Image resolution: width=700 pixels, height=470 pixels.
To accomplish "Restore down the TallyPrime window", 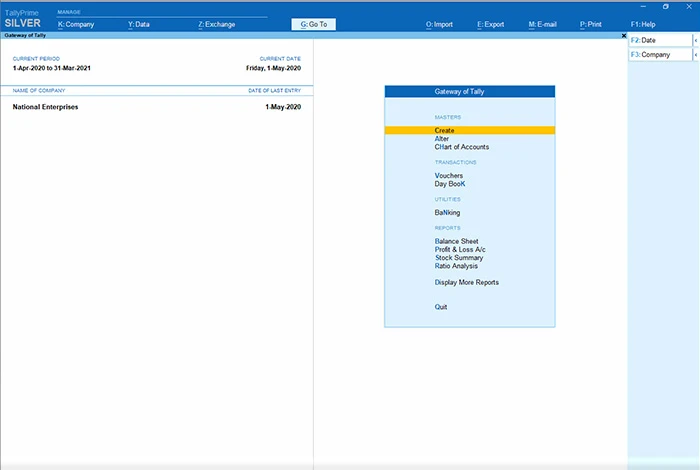I will point(666,7).
